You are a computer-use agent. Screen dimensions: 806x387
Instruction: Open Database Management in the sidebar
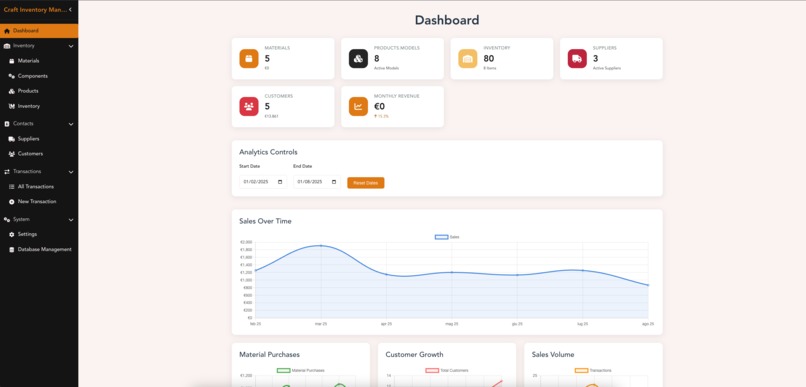click(x=45, y=250)
